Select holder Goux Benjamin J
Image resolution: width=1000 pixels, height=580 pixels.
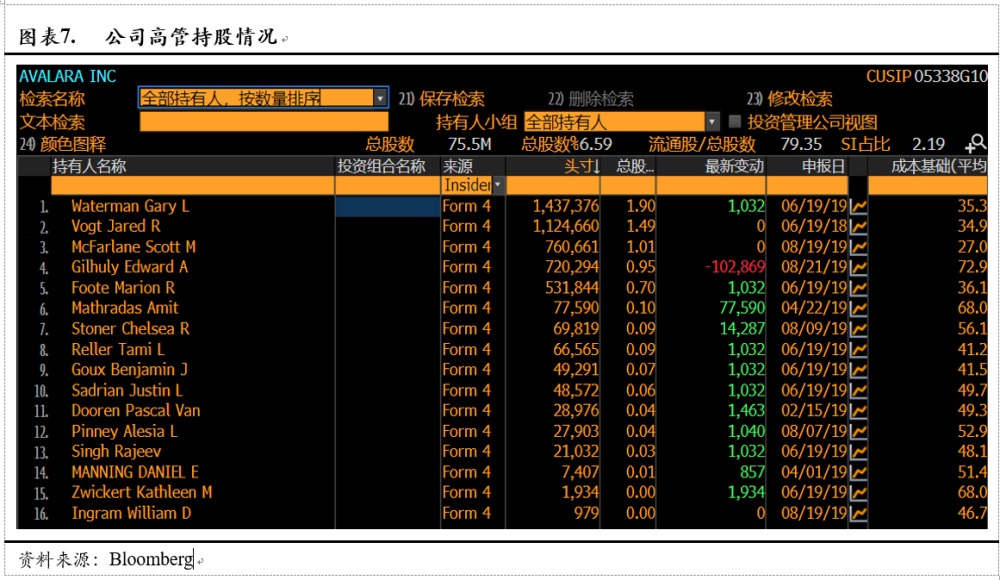(129, 370)
